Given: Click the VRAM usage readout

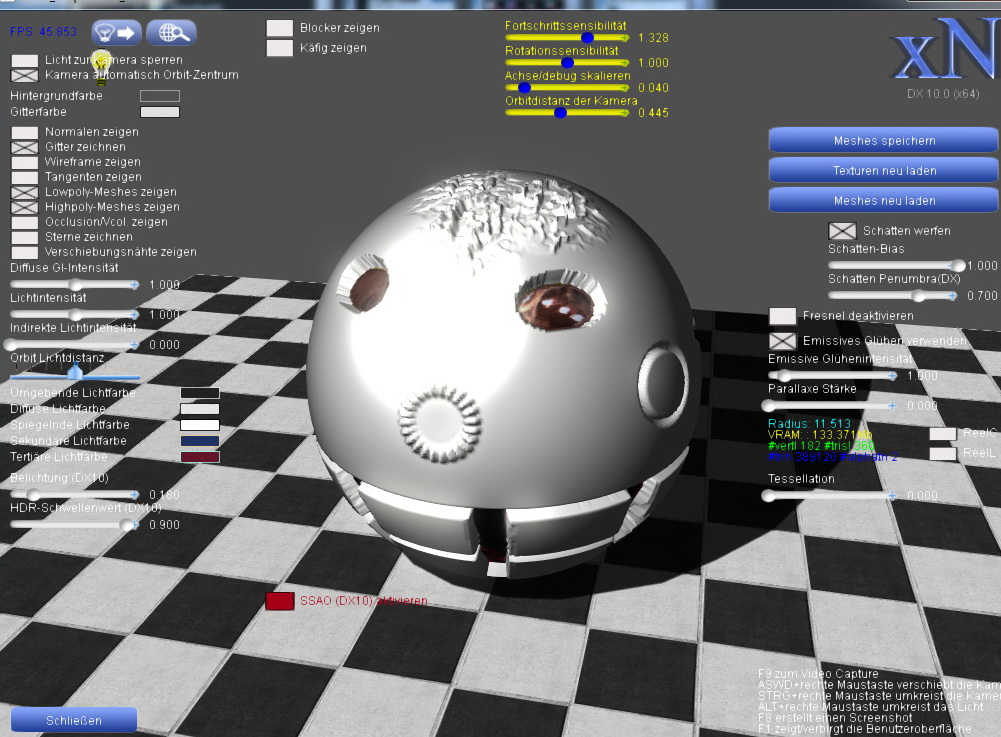Looking at the screenshot, I should click(820, 435).
